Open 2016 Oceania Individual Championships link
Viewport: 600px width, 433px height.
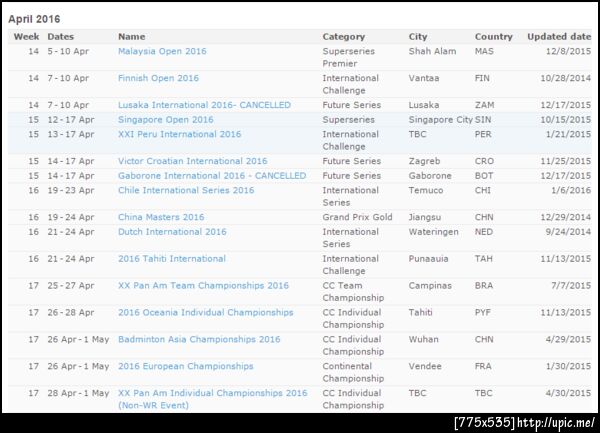(205, 313)
